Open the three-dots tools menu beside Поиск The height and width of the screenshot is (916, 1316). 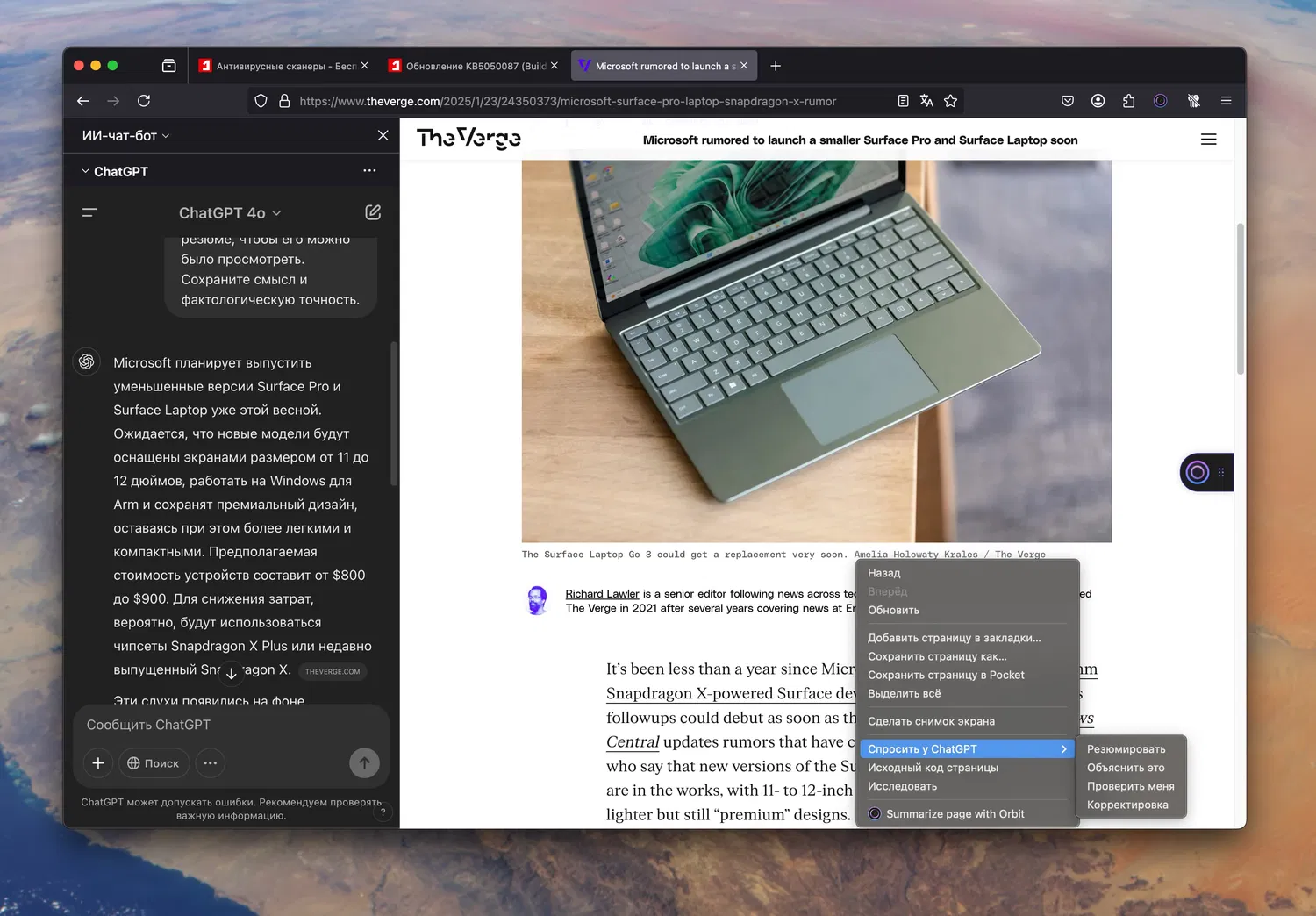point(211,763)
